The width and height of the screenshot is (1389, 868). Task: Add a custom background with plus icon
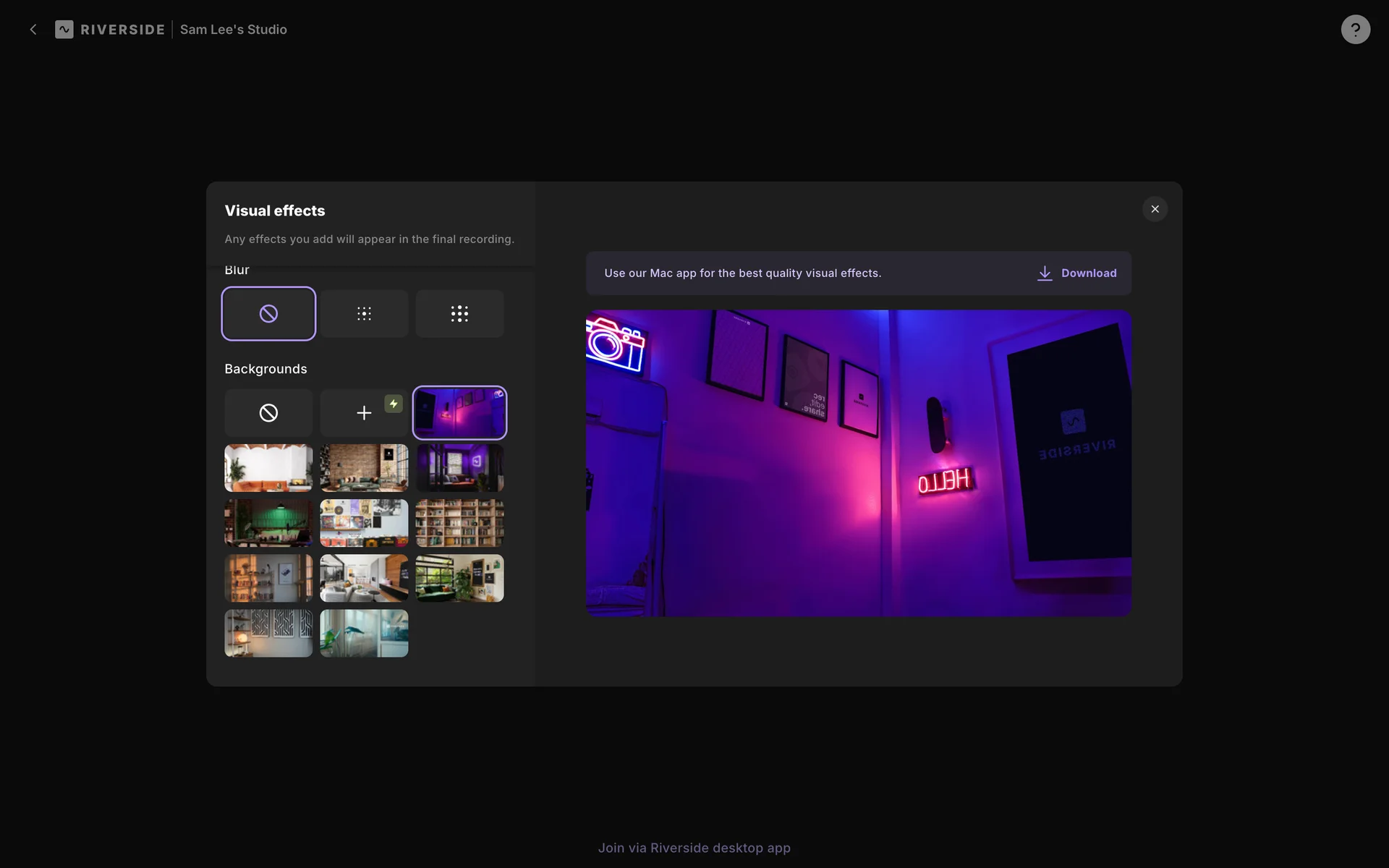[364, 412]
